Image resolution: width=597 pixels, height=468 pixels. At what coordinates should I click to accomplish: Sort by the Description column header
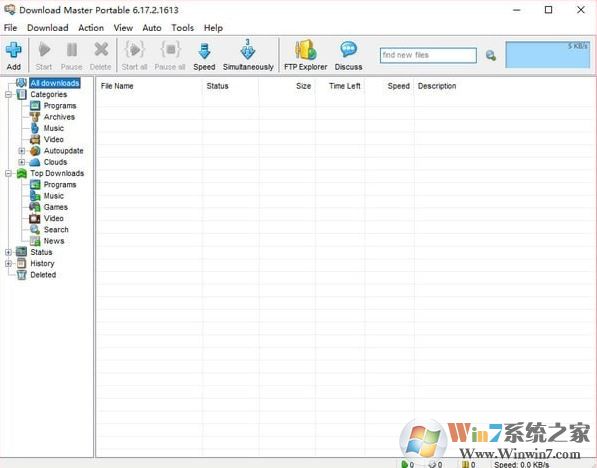point(437,86)
